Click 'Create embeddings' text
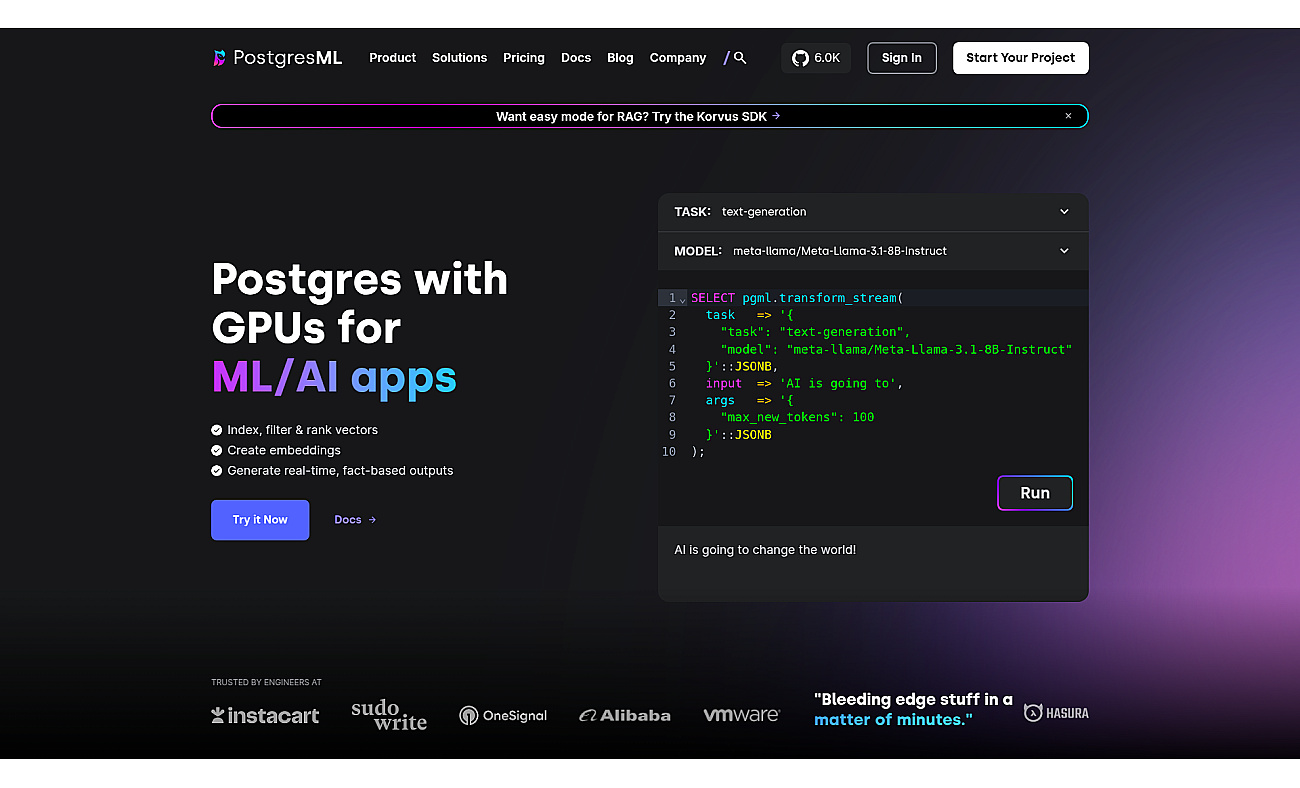Viewport: 1300px width, 788px height. 284,450
